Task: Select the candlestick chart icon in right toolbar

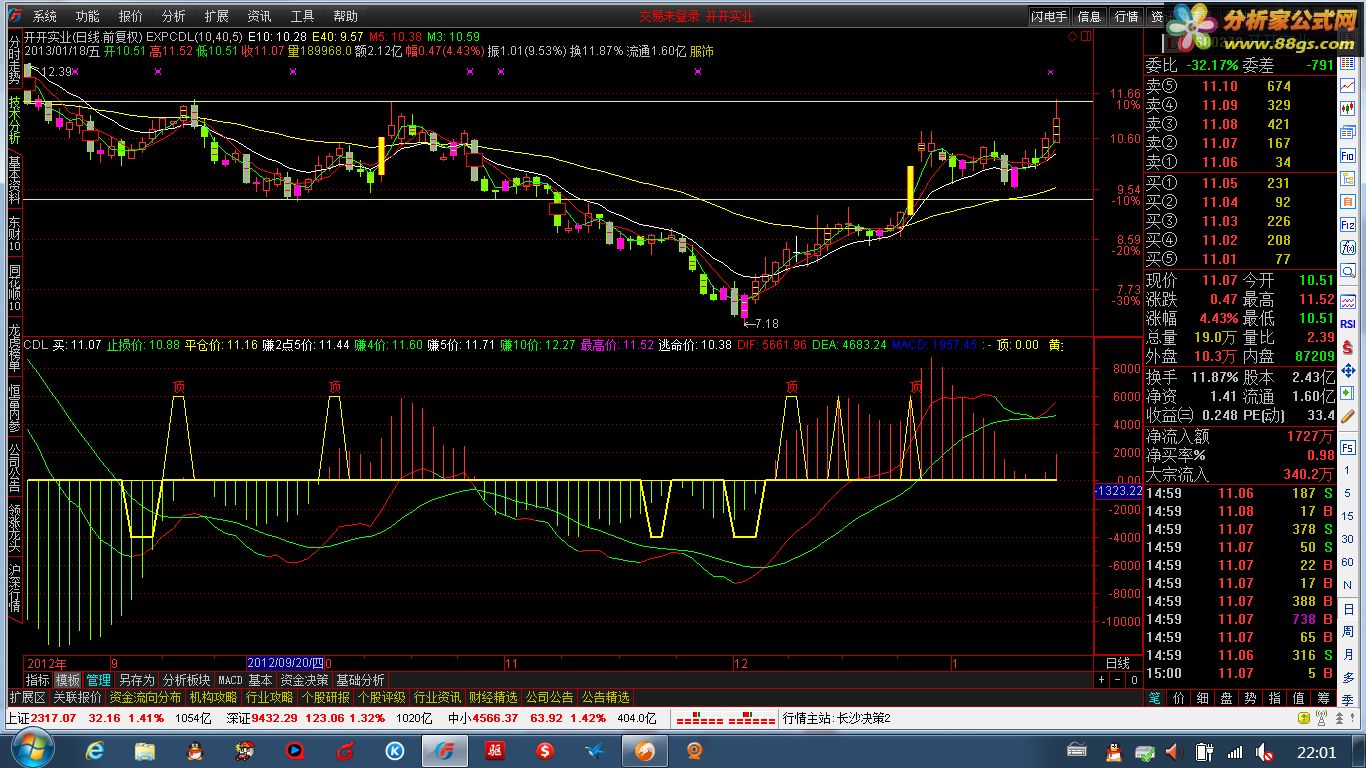Action: pyautogui.click(x=1348, y=108)
